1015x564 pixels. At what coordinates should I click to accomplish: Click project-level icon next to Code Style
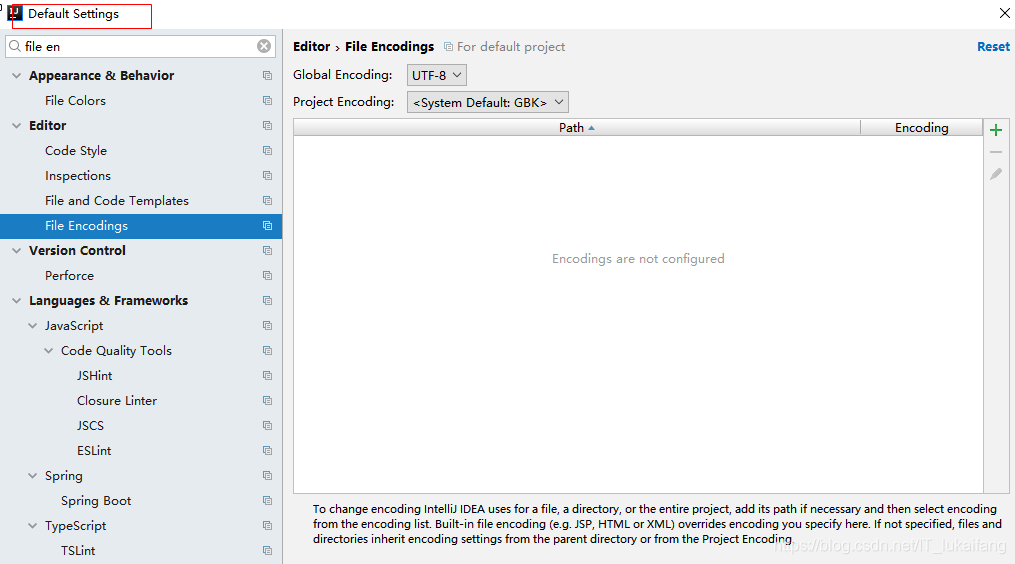point(267,150)
